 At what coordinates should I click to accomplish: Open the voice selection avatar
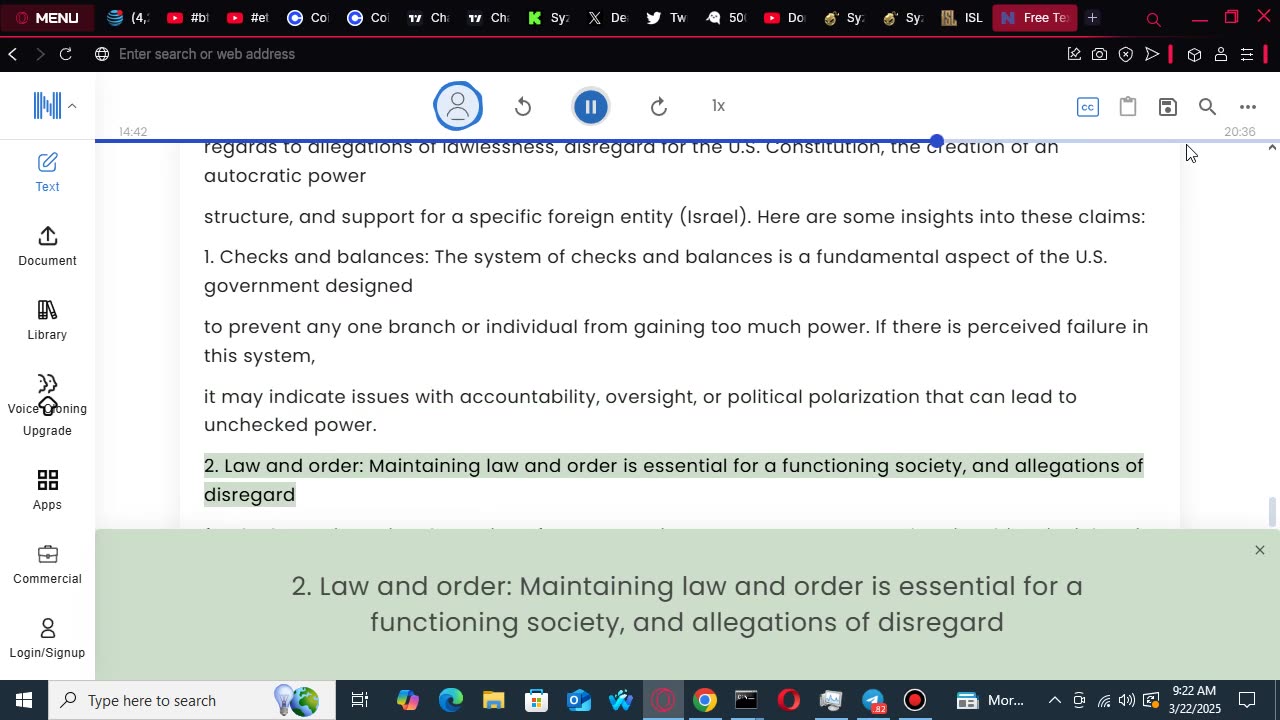pyautogui.click(x=458, y=106)
